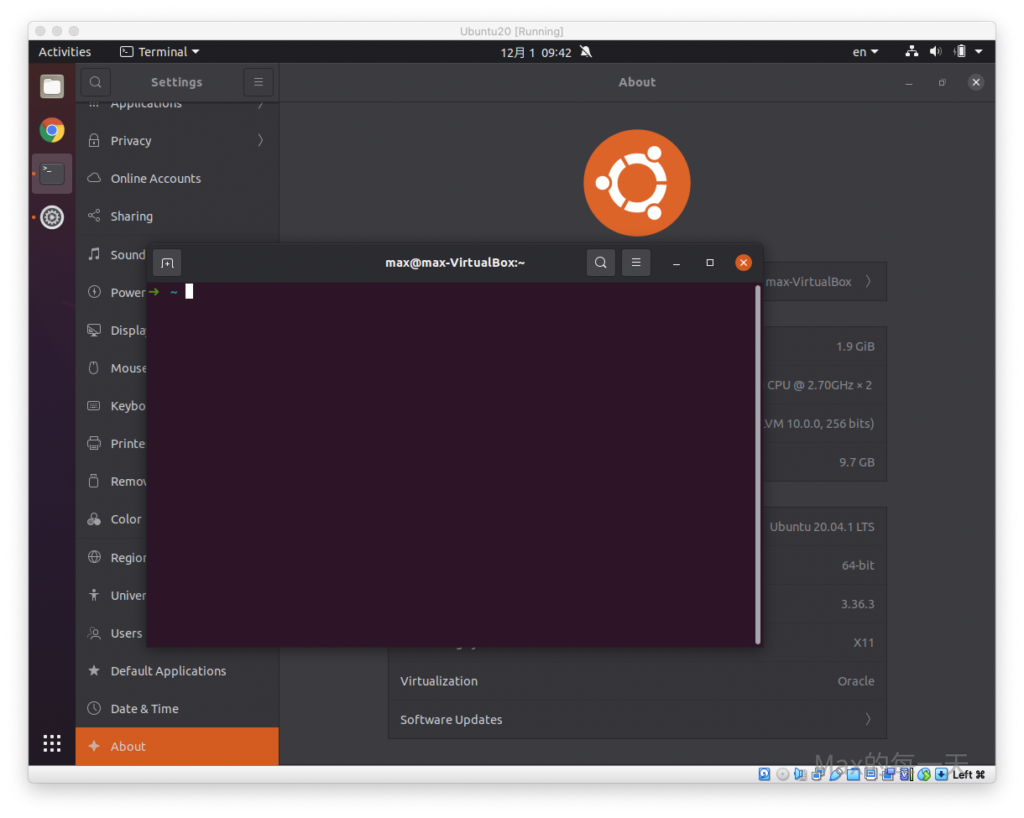Open the Settings hamburger menu
This screenshot has width=1024, height=818.
[258, 82]
